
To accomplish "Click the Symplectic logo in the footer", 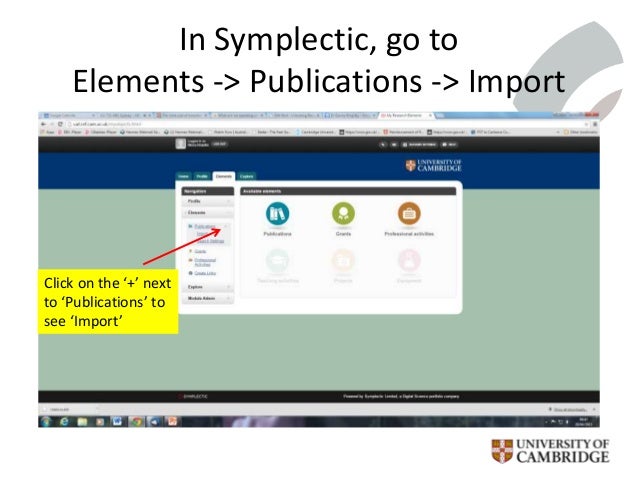I will pos(194,396).
